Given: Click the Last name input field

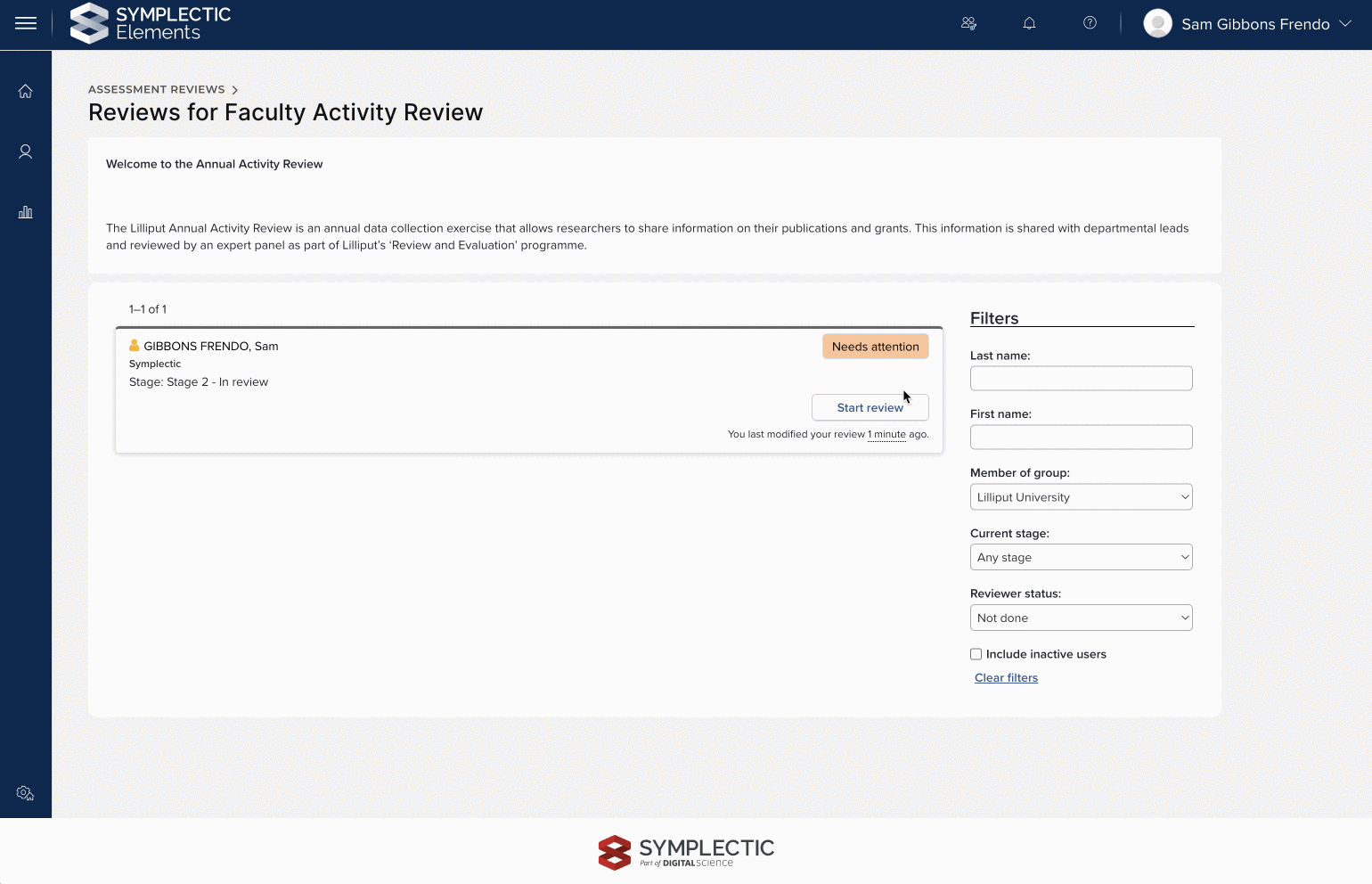Looking at the screenshot, I should coord(1081,379).
